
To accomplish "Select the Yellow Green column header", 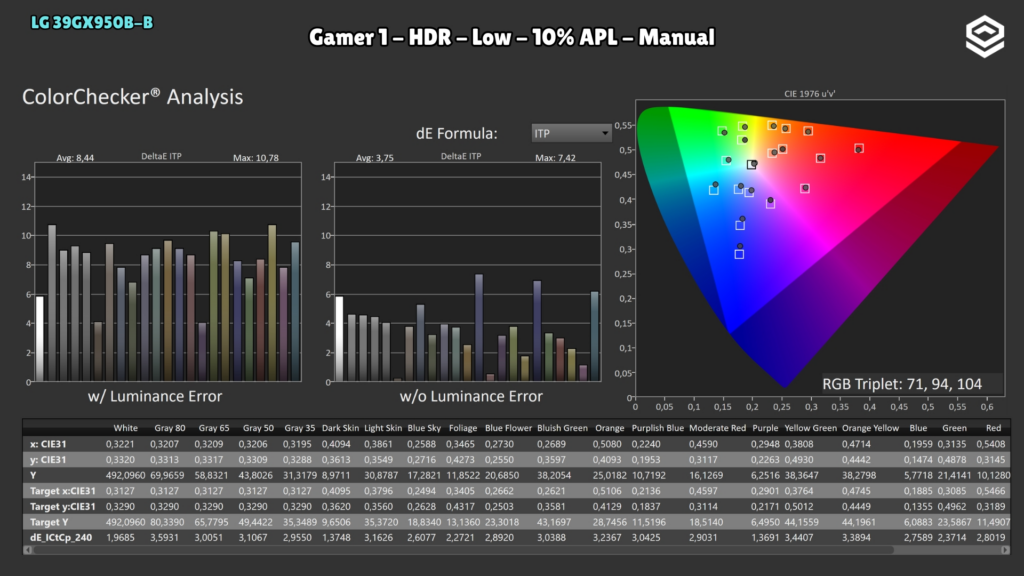I will [810, 428].
